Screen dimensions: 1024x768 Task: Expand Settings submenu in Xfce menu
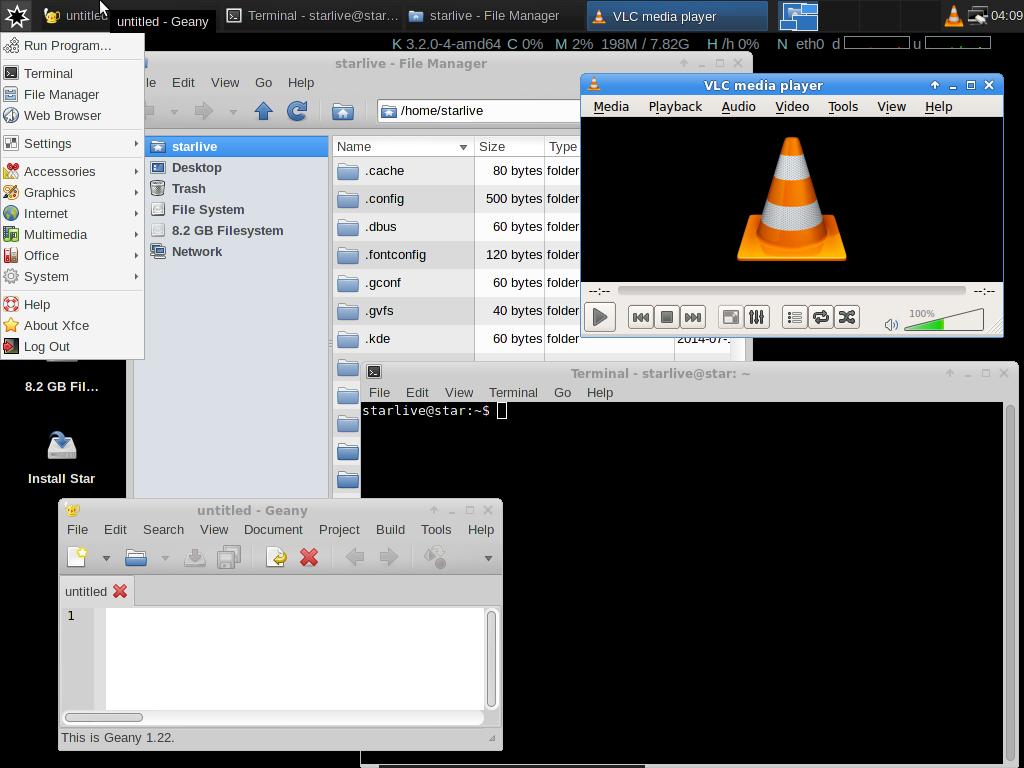click(72, 144)
